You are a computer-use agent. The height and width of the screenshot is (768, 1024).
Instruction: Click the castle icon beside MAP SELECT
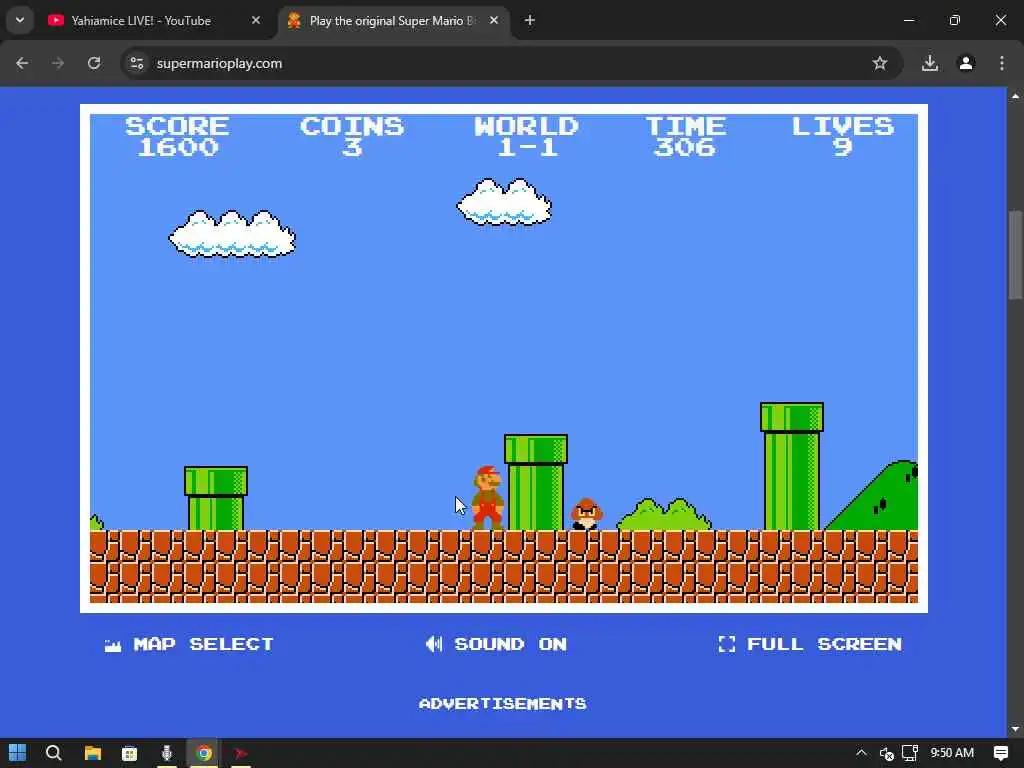tap(112, 646)
